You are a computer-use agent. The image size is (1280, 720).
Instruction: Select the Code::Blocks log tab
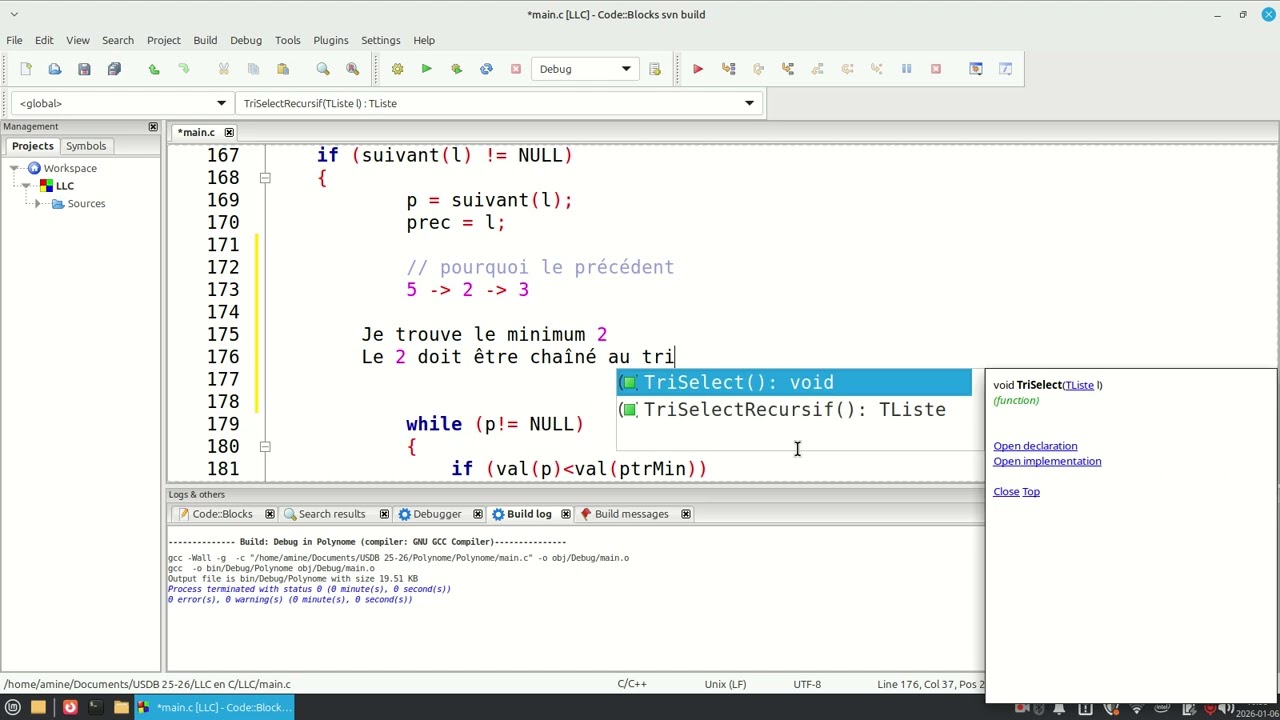click(x=222, y=514)
